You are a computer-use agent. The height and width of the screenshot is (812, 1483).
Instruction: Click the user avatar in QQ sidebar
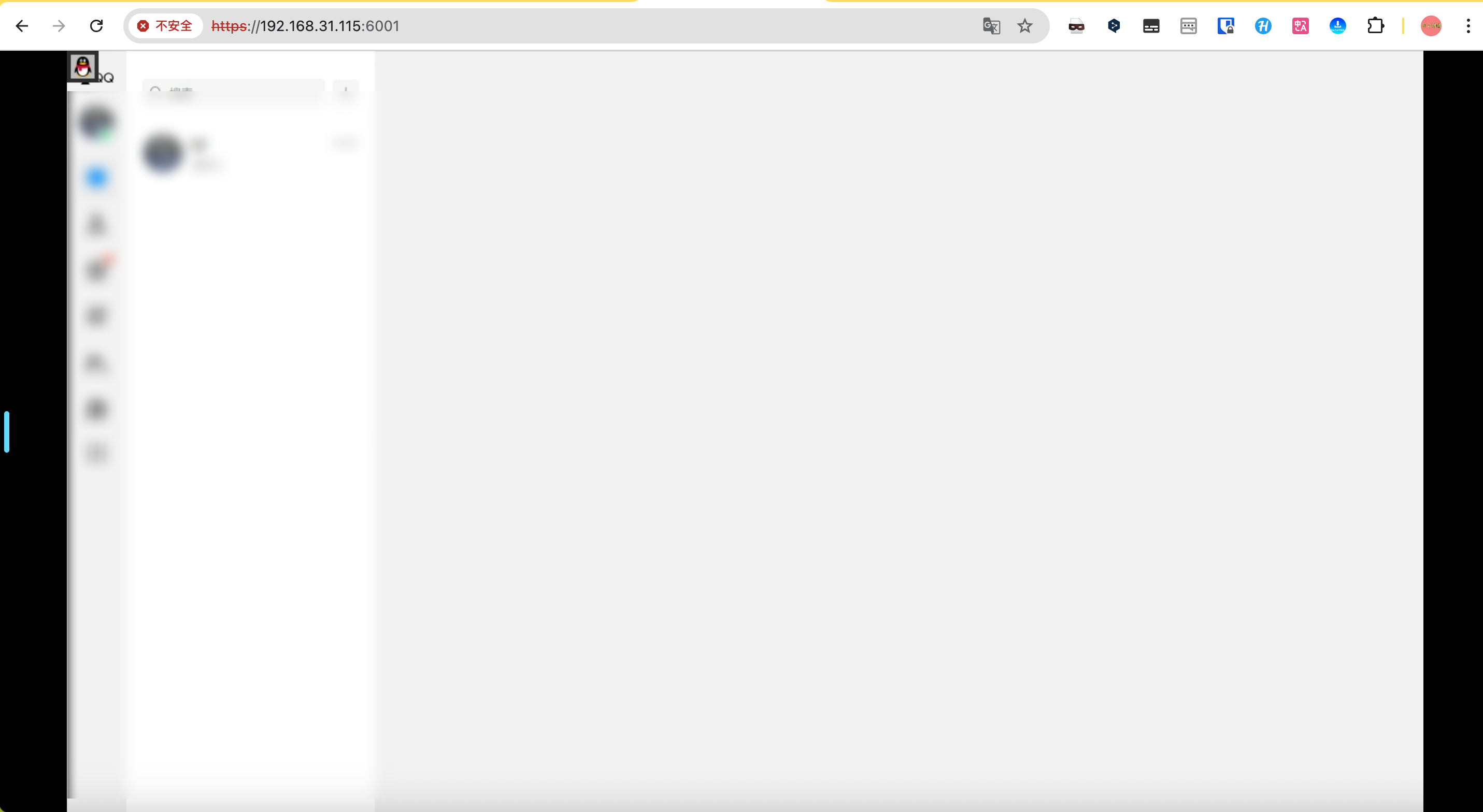coord(97,122)
